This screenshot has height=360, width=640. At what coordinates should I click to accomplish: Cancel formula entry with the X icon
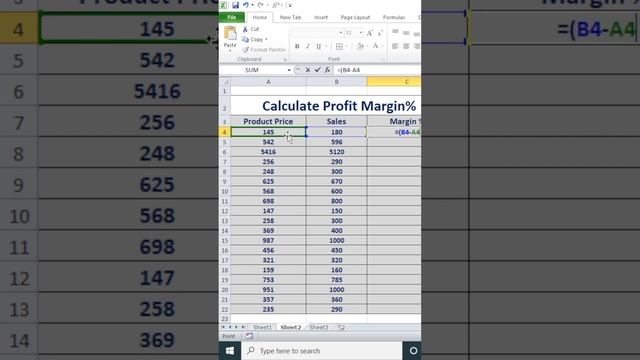click(x=308, y=70)
